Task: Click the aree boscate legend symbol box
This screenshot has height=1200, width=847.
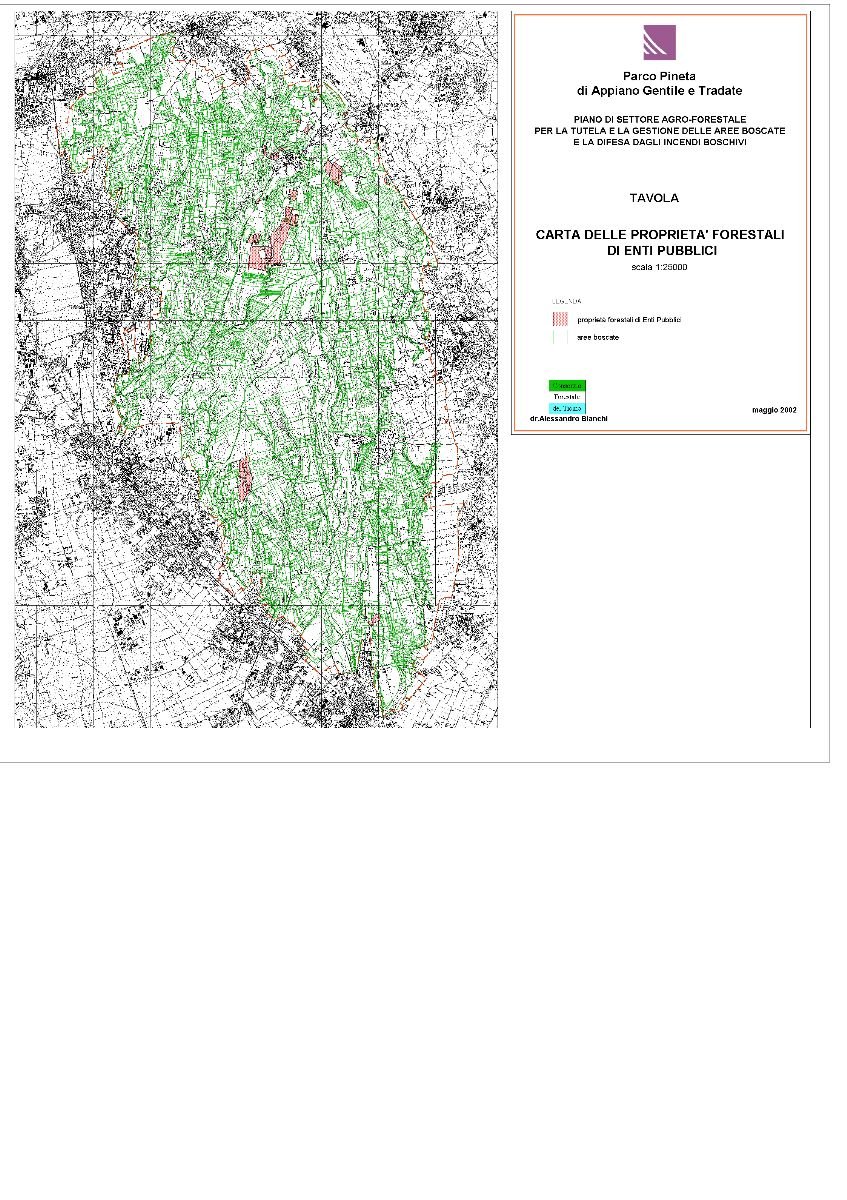Action: (560, 338)
